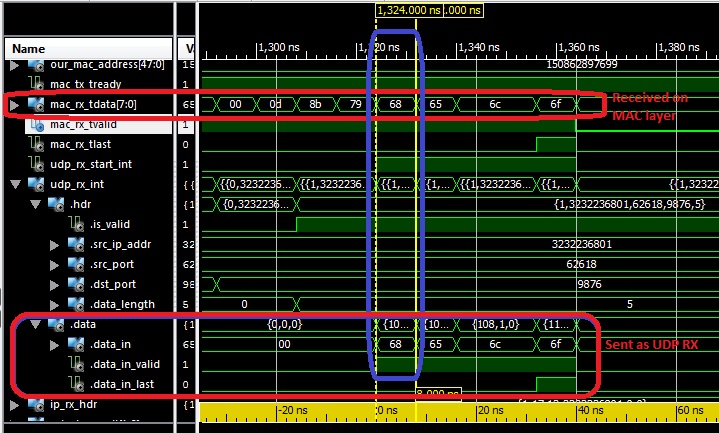Click the .data_in_valid signal icon
This screenshot has width=719, height=433.
click(x=76, y=364)
